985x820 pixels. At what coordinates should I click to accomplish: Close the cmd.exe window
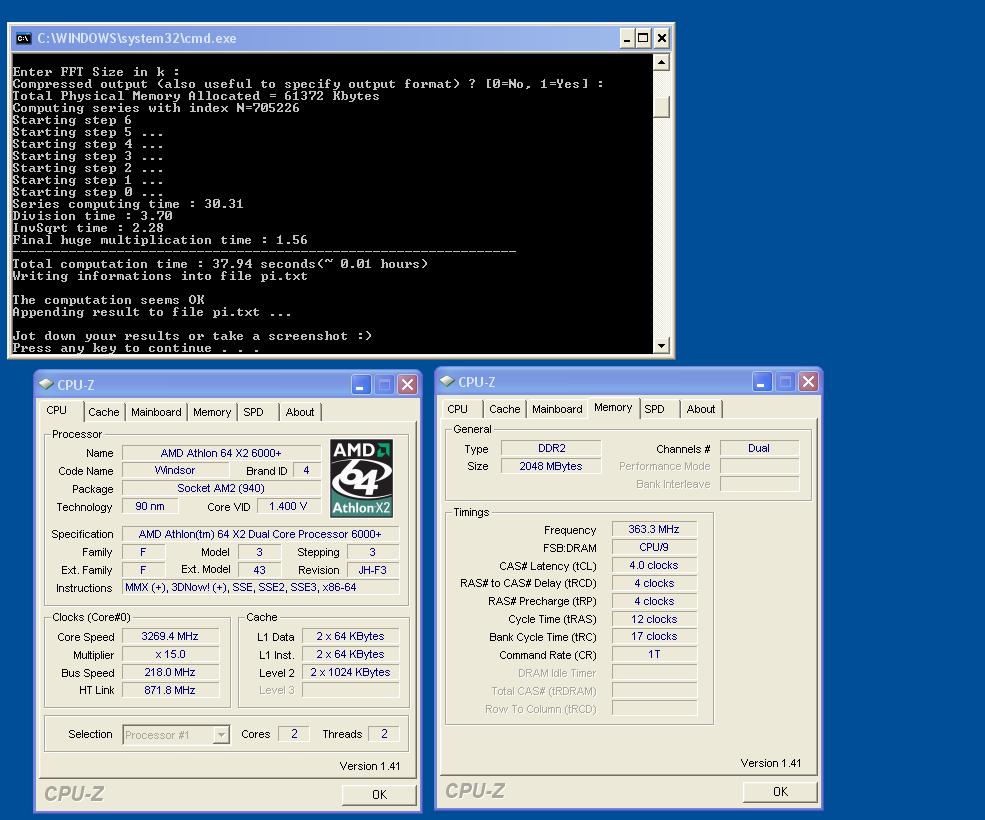pos(661,39)
